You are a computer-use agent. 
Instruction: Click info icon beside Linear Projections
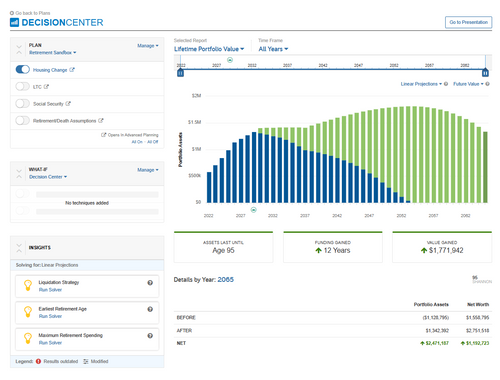[446, 84]
